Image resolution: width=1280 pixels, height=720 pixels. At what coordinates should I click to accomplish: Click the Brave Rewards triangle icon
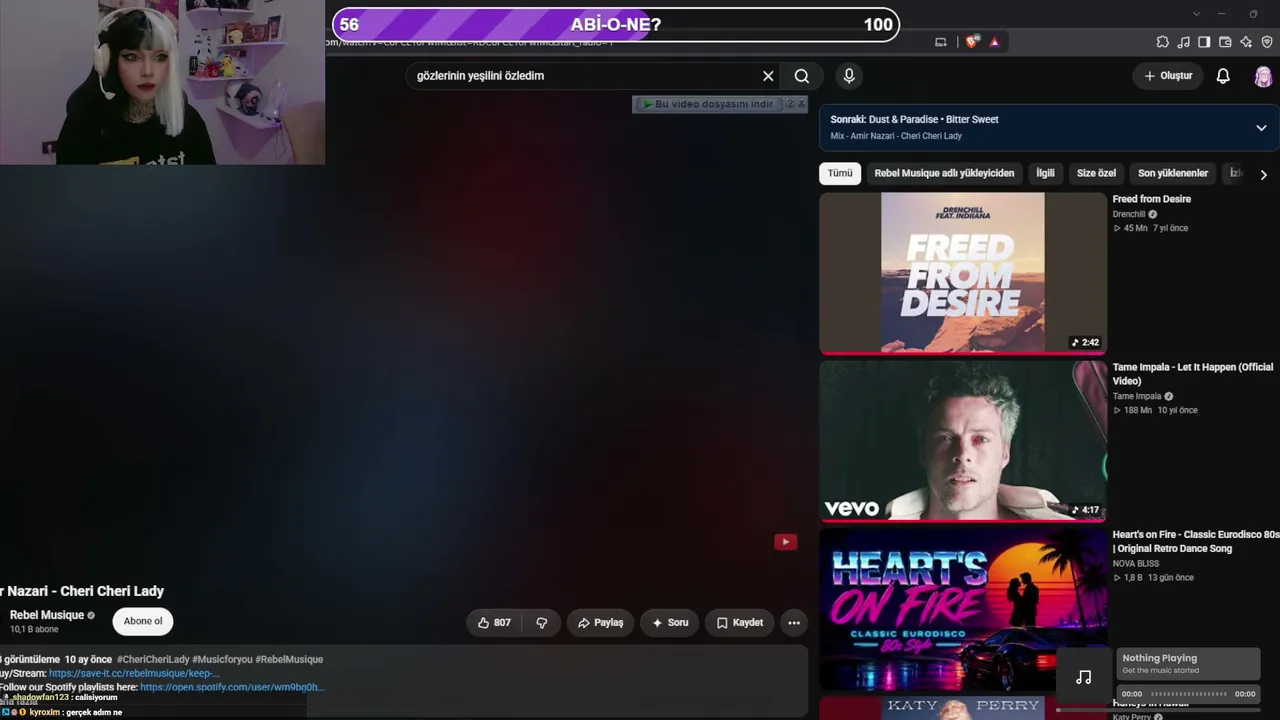click(x=994, y=42)
